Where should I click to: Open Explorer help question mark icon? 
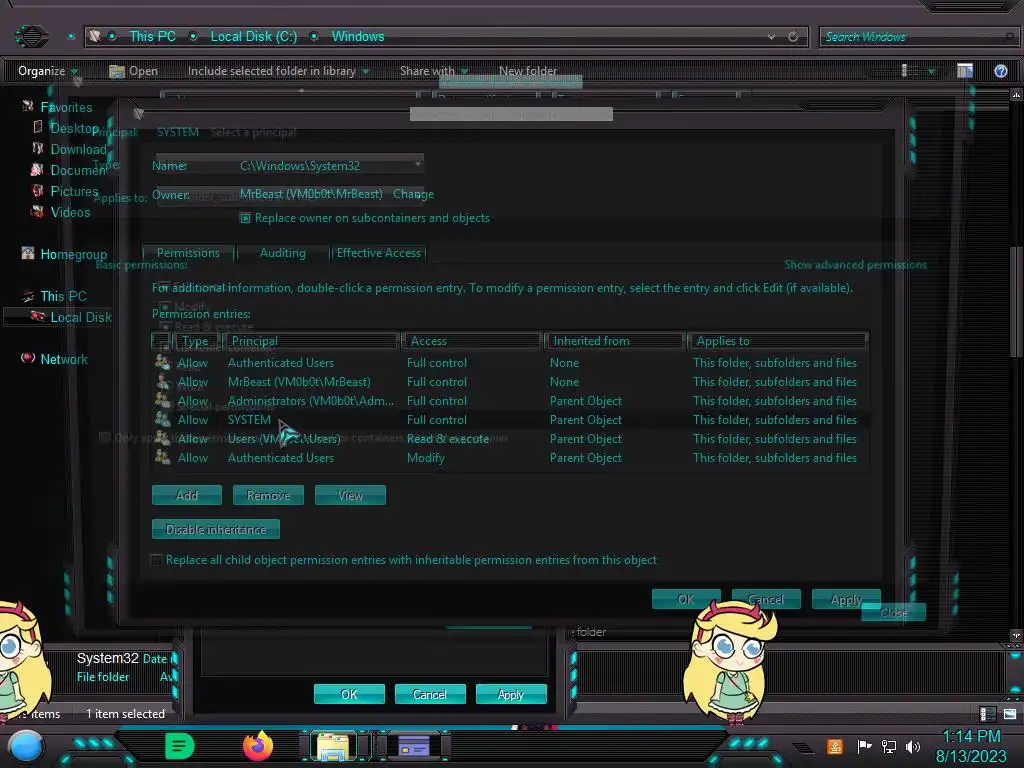pos(1000,71)
